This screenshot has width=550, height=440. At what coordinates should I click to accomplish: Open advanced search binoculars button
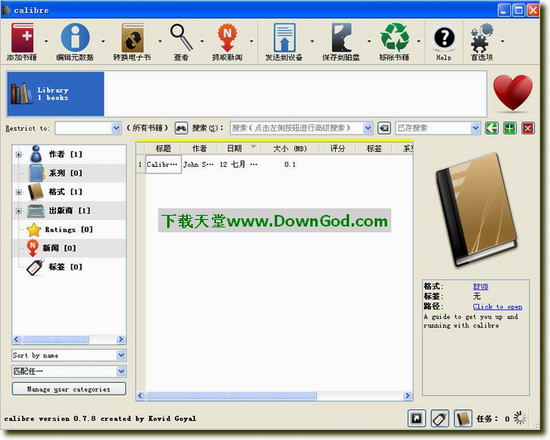point(181,128)
